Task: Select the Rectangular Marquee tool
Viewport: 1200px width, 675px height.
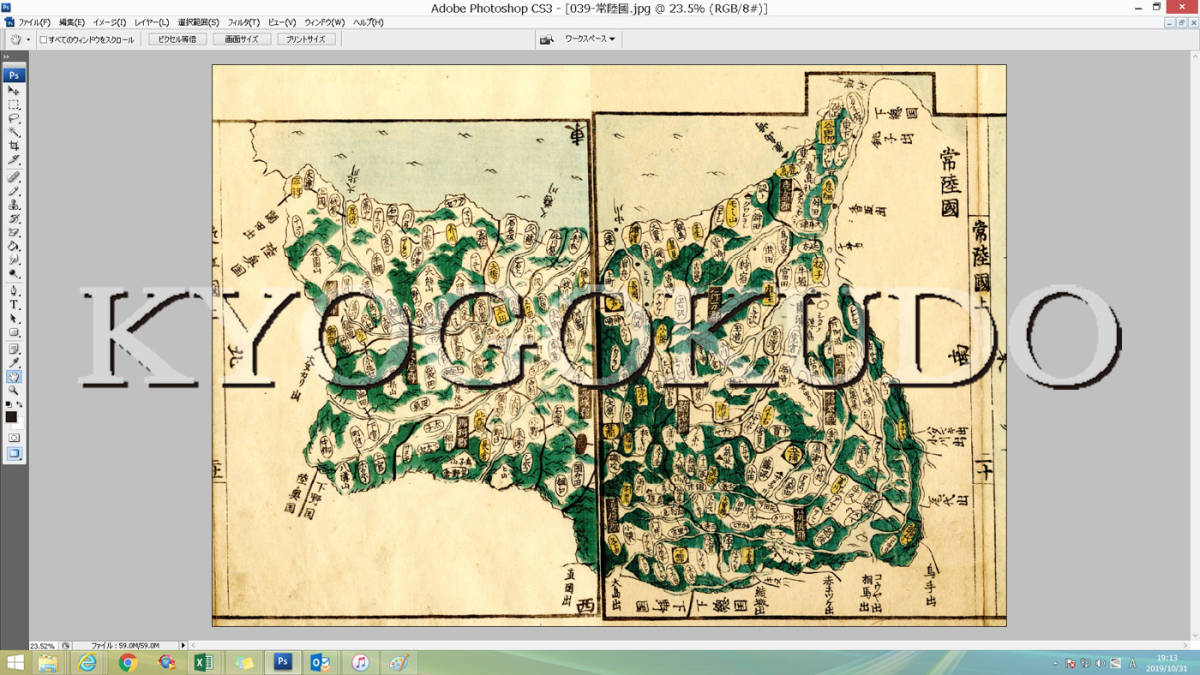Action: pyautogui.click(x=14, y=104)
